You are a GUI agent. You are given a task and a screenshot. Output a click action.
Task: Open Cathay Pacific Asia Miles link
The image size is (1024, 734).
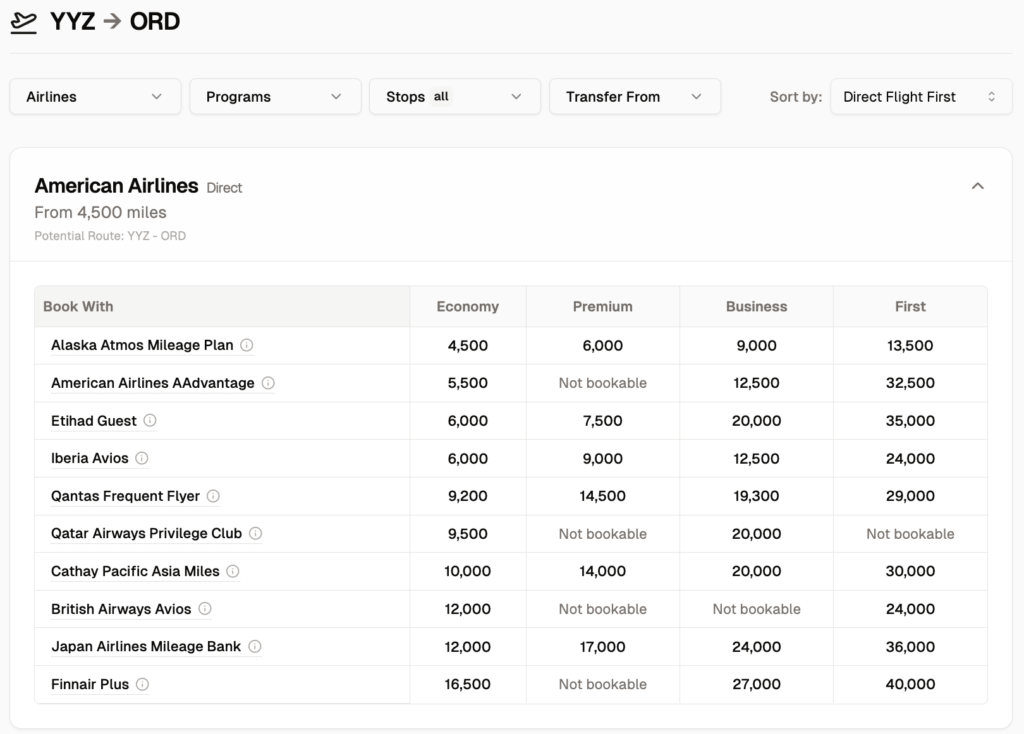coord(135,571)
